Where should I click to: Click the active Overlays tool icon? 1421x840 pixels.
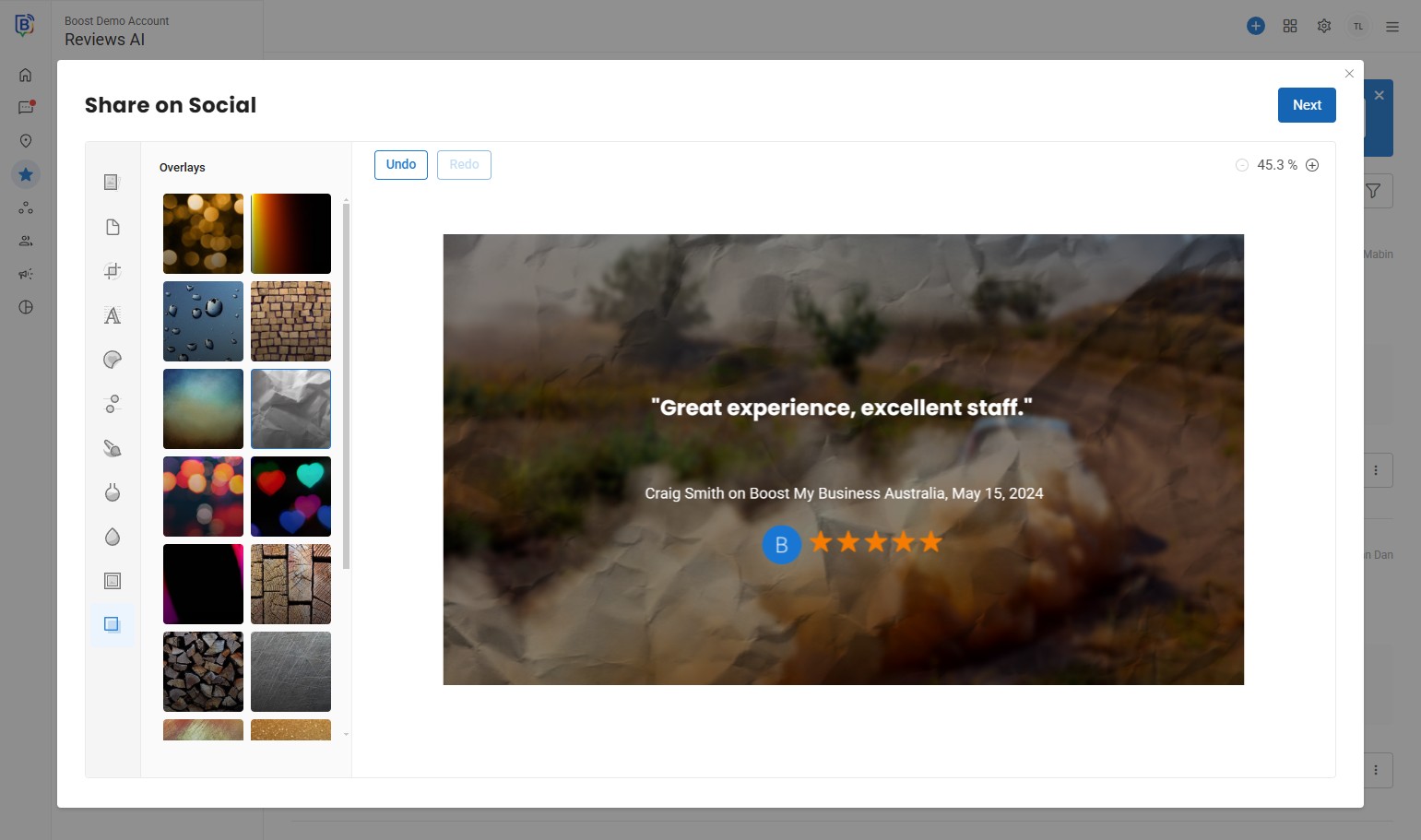click(112, 625)
